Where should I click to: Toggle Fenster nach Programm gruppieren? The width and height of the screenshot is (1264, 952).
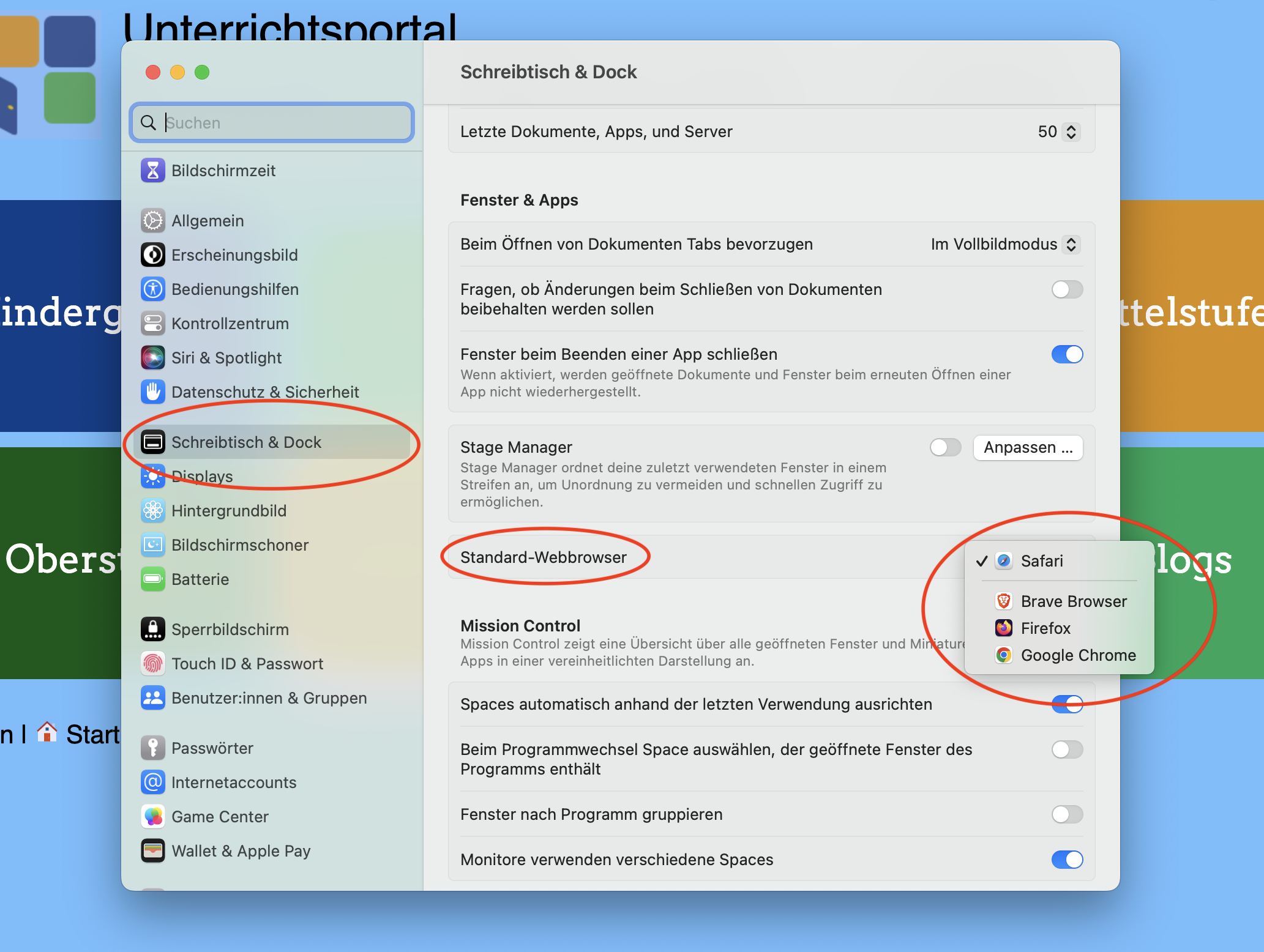pos(1067,814)
